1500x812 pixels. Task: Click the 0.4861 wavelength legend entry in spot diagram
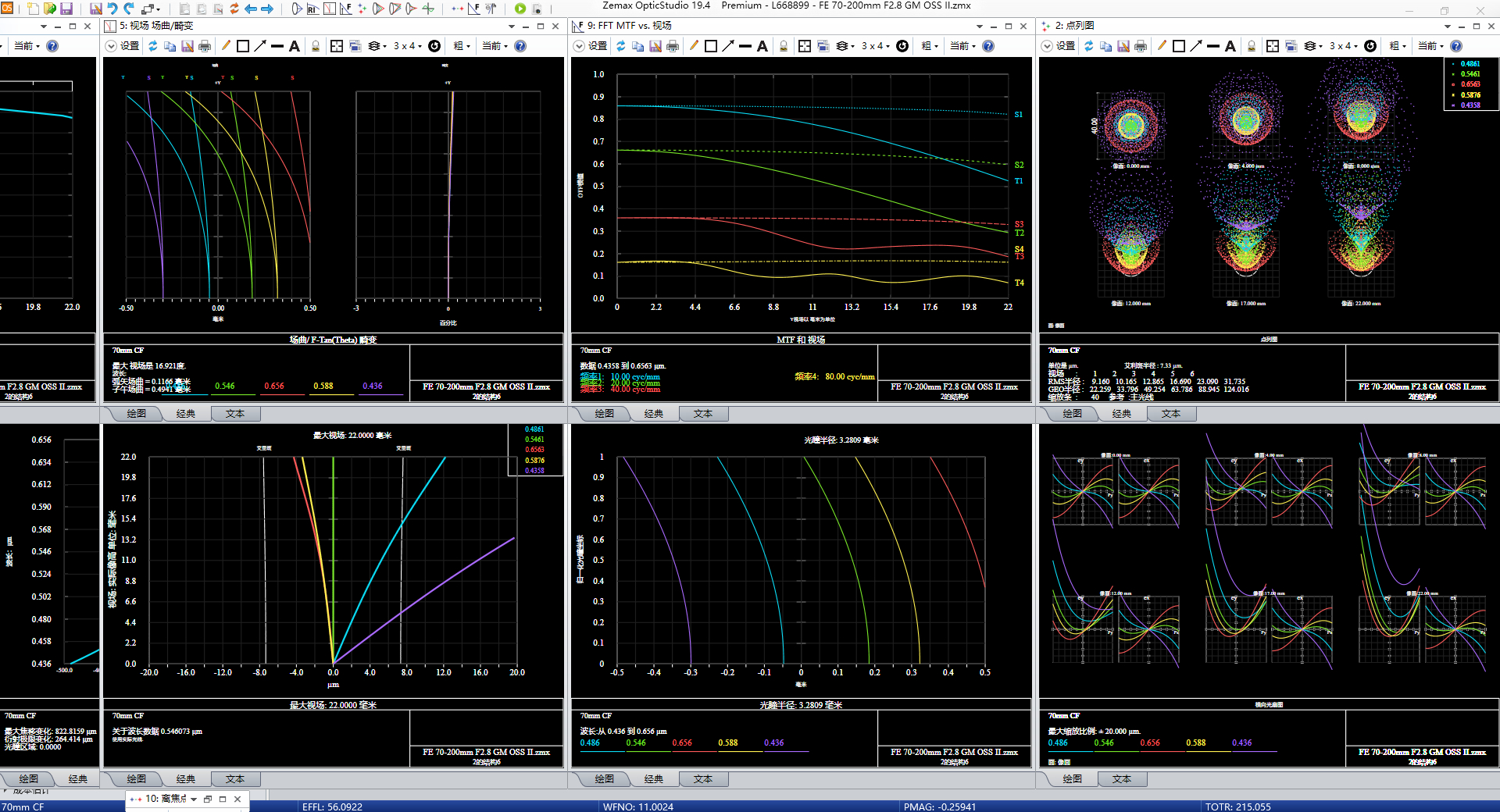(x=1470, y=64)
